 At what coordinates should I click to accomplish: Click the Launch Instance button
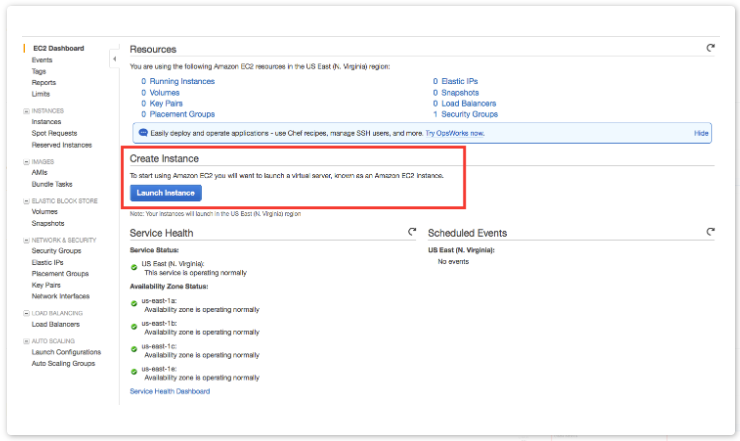166,193
